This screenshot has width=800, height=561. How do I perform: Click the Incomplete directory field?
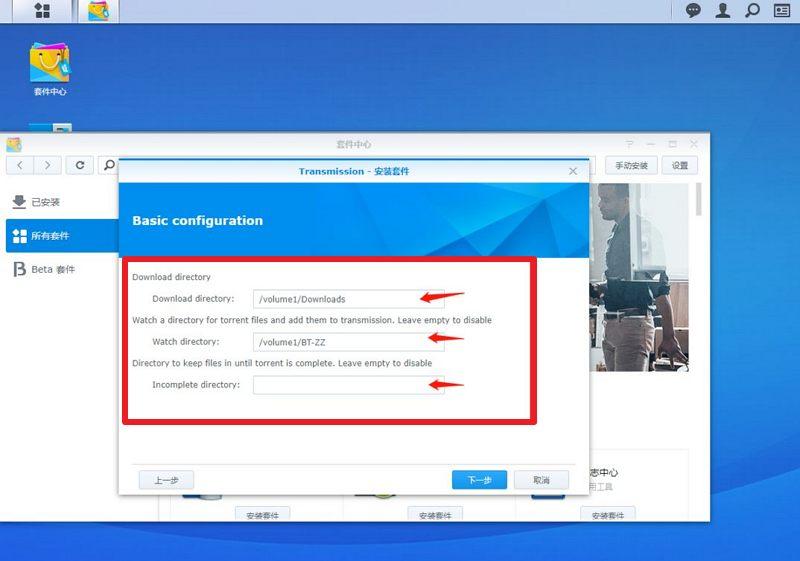coord(348,385)
